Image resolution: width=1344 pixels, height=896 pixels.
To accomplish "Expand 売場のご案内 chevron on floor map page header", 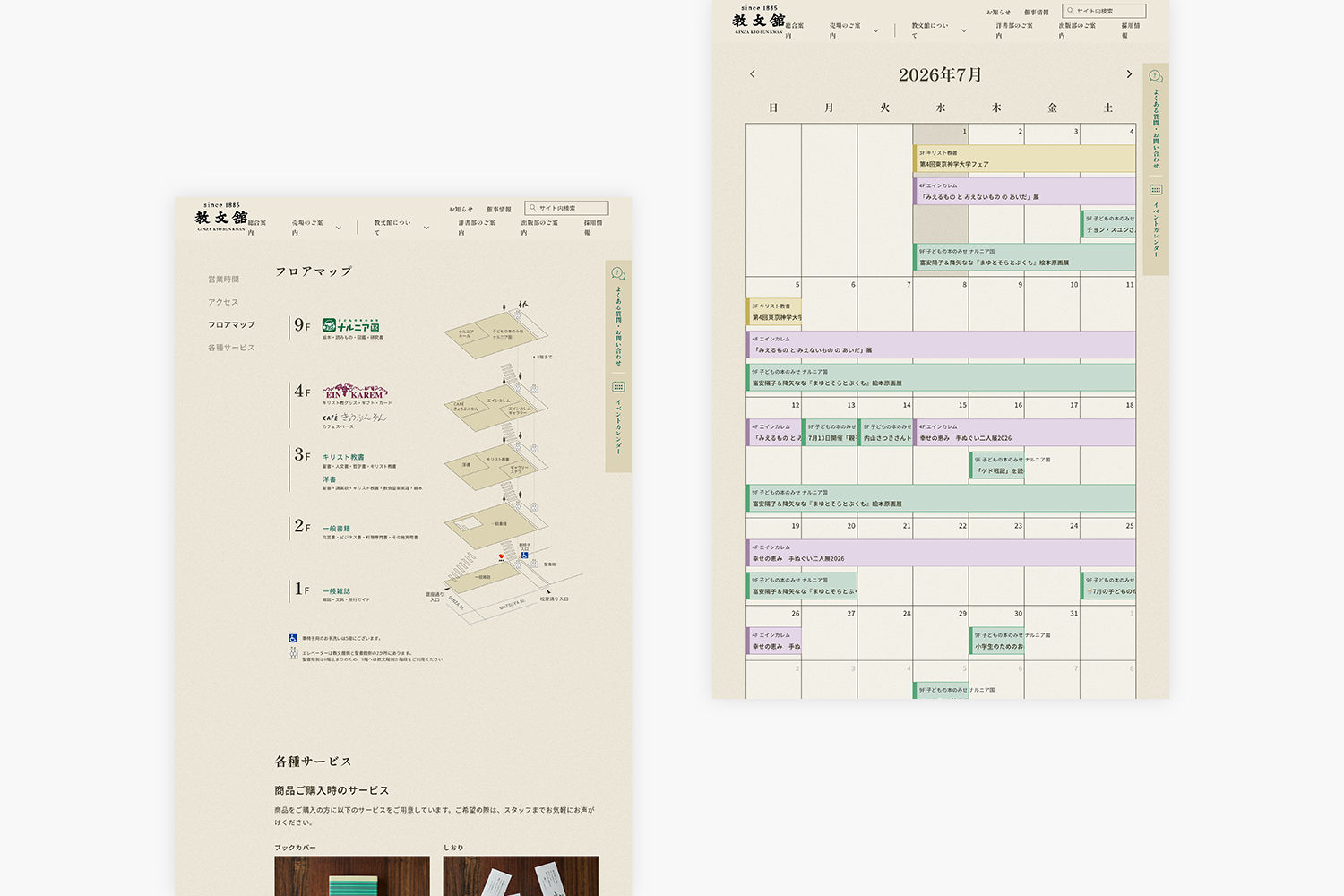I will coord(338,228).
